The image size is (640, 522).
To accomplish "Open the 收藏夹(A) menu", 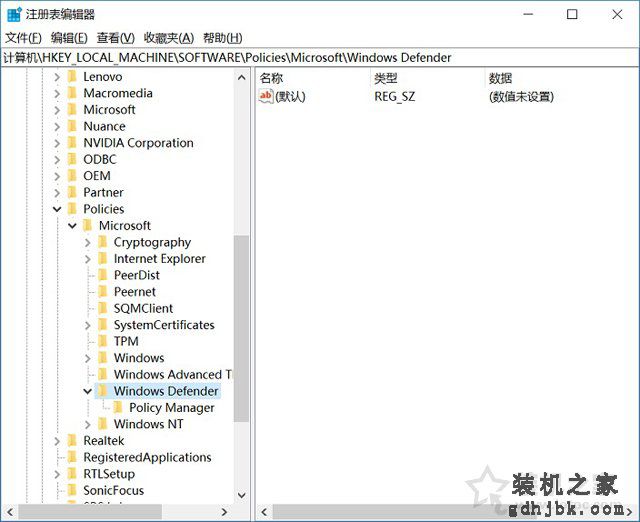I will click(169, 38).
